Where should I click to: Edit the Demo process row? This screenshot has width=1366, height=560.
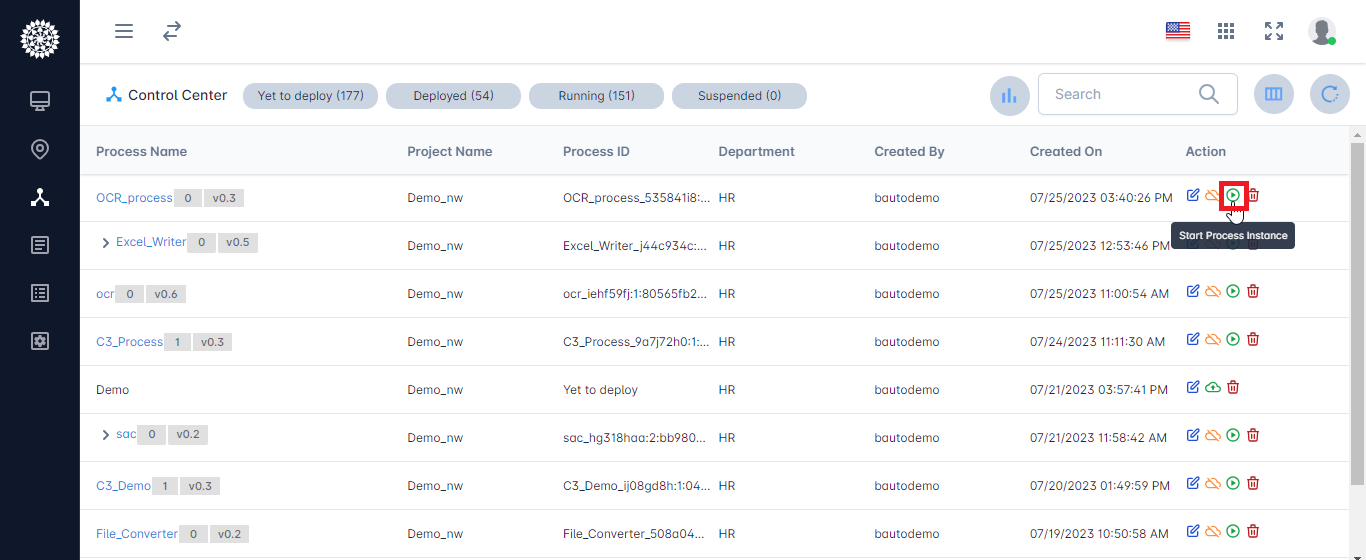click(x=1193, y=387)
